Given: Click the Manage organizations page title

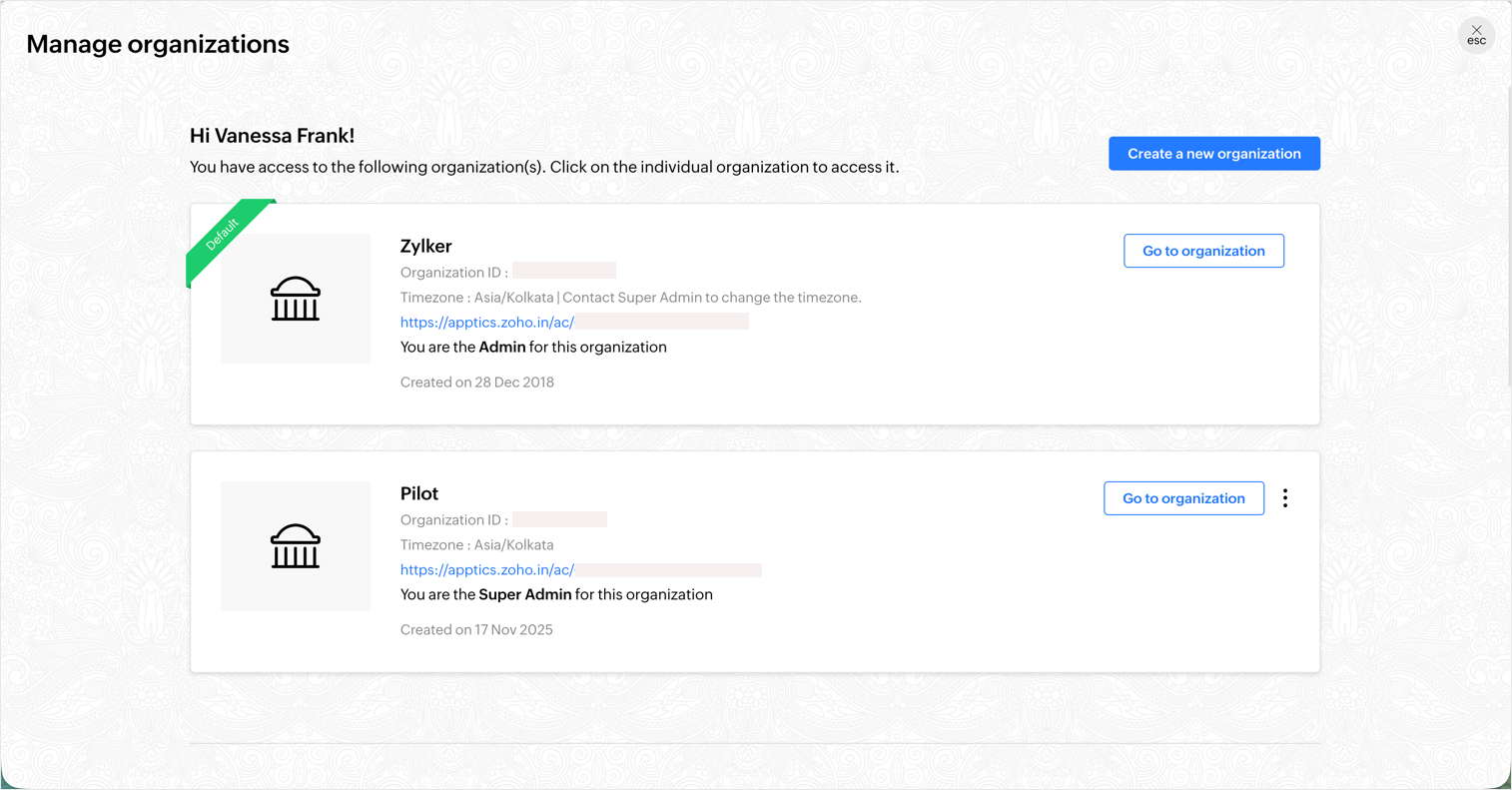Looking at the screenshot, I should point(158,44).
